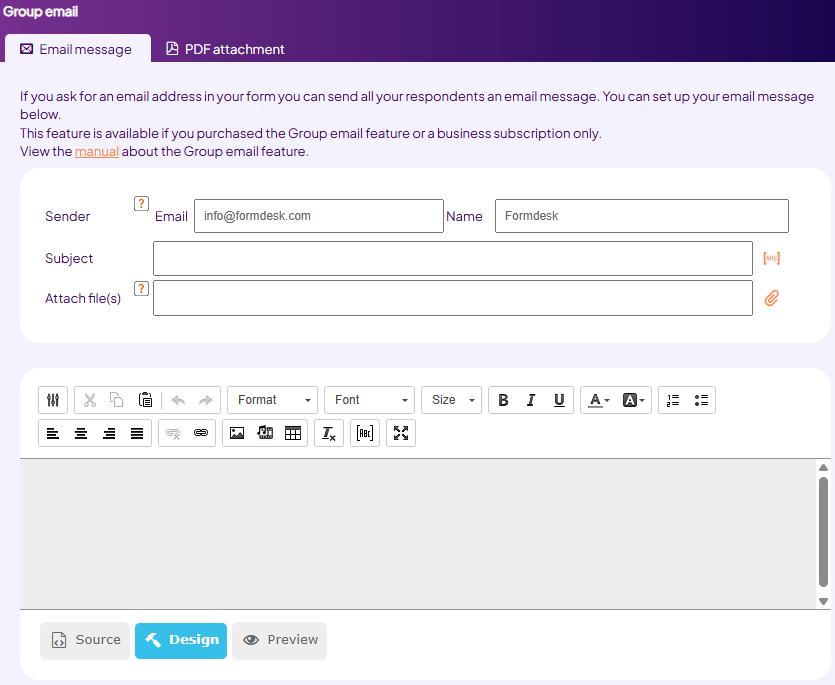835x685 pixels.
Task: Click the Attach file(s) input field
Action: click(x=453, y=298)
